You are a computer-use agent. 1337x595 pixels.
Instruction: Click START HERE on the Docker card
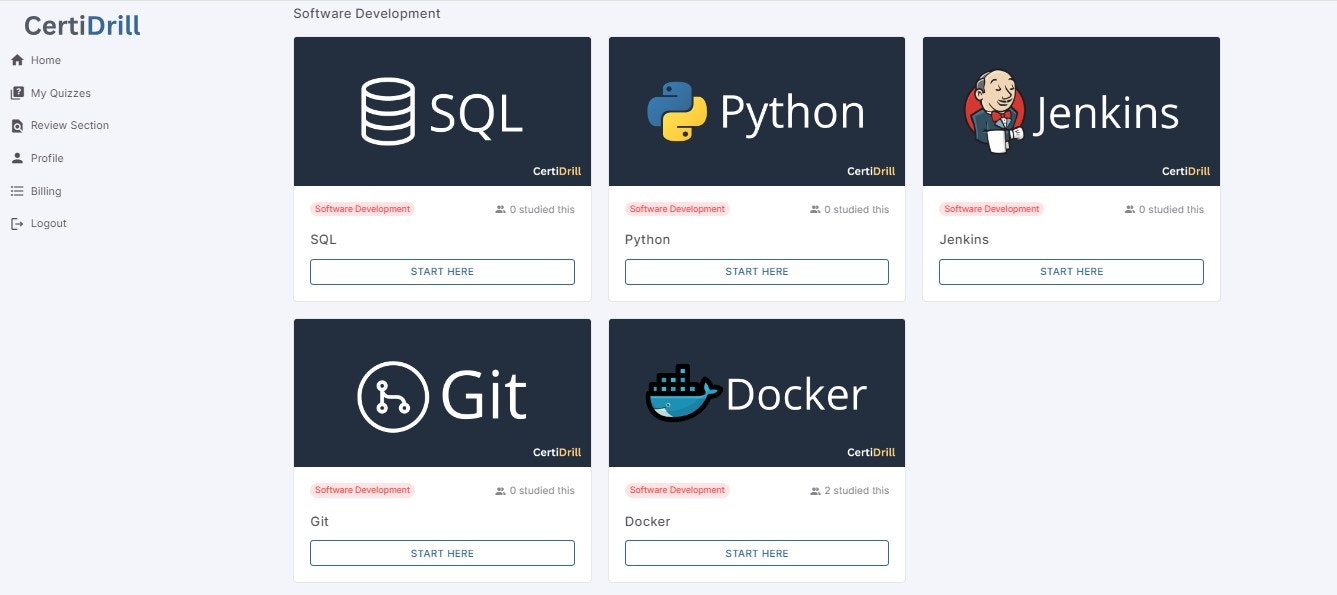point(757,553)
